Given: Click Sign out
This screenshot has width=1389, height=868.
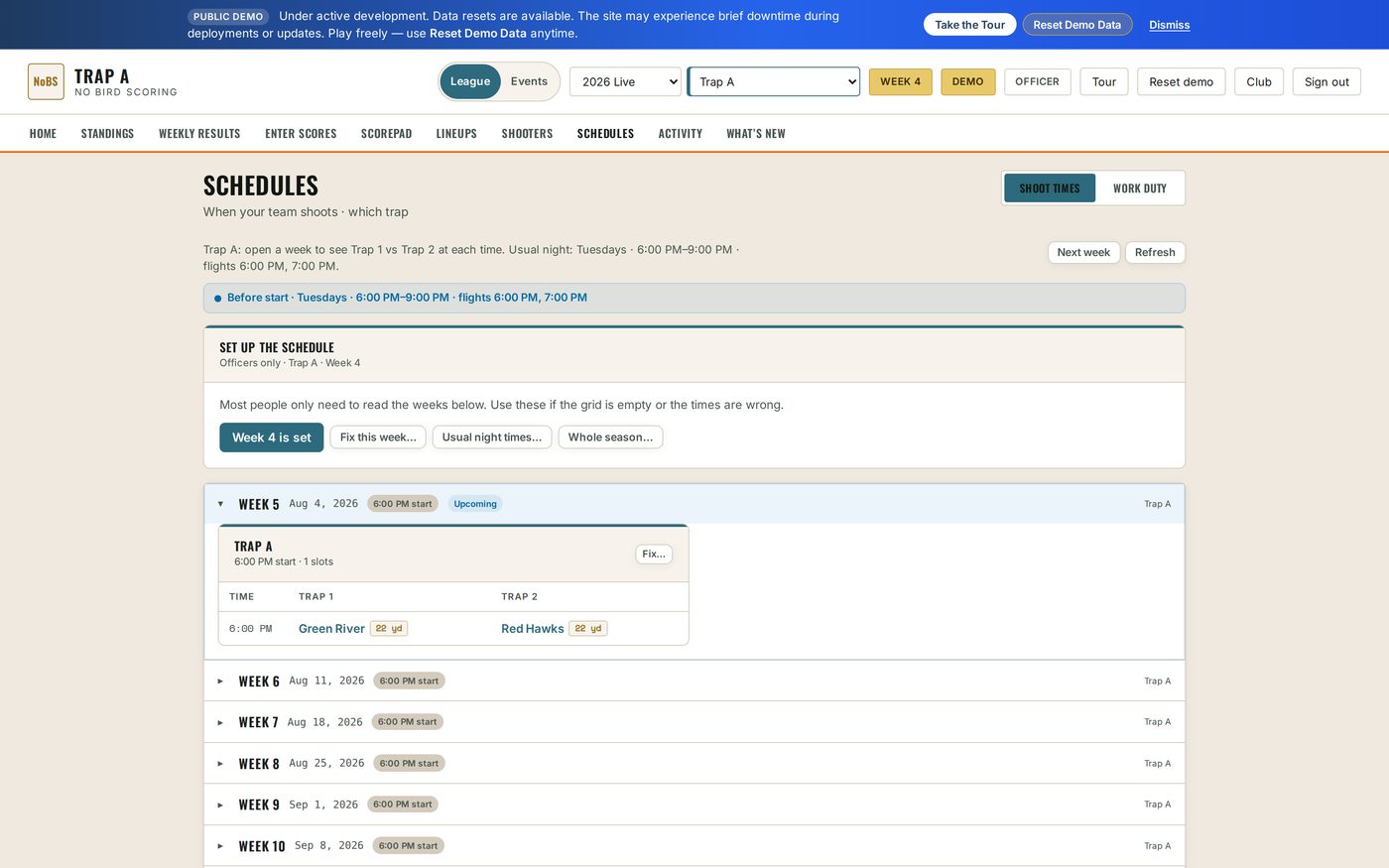Looking at the screenshot, I should tap(1326, 81).
